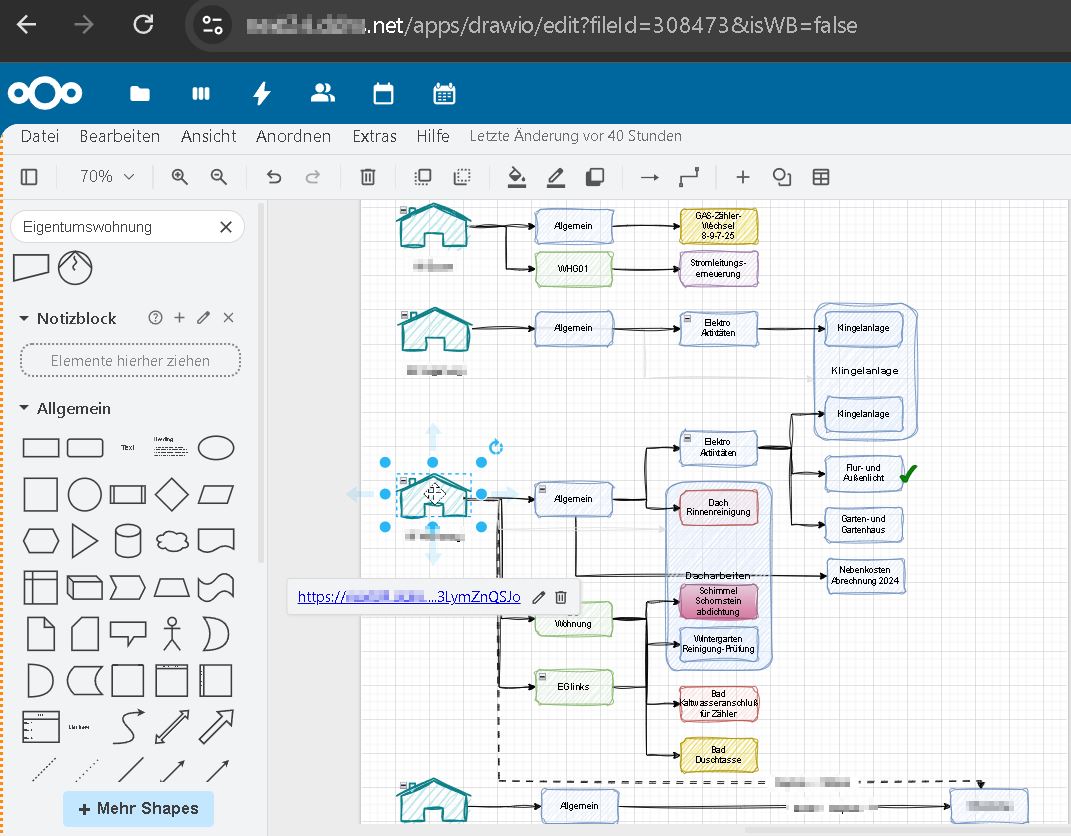Delete selection with toolbar trash icon
The height and width of the screenshot is (836, 1071).
pyautogui.click(x=368, y=177)
